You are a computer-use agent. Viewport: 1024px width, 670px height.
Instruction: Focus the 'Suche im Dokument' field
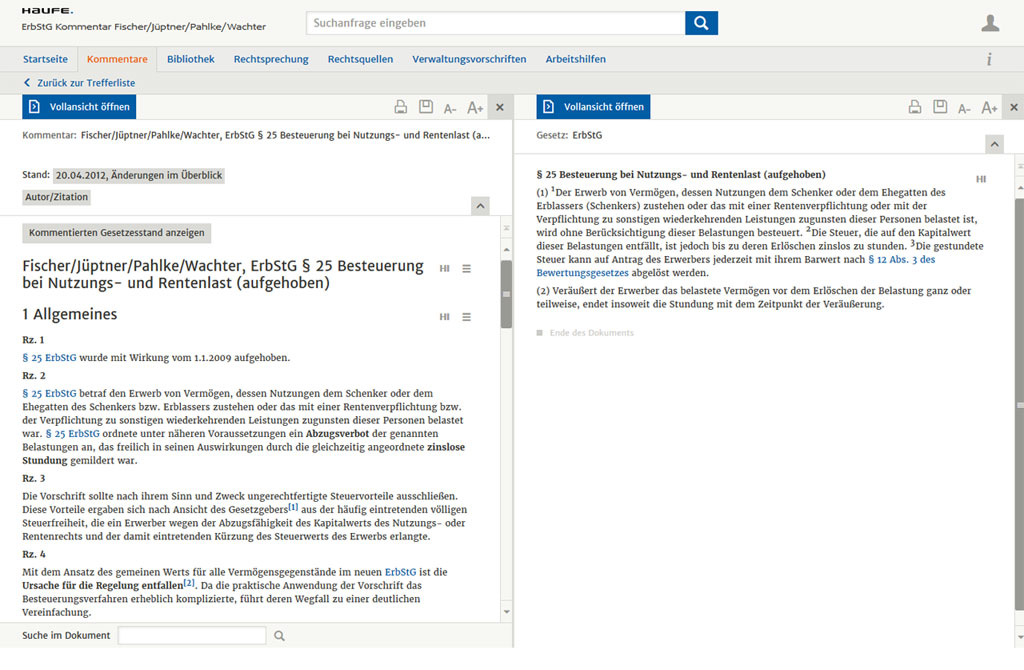click(x=192, y=635)
